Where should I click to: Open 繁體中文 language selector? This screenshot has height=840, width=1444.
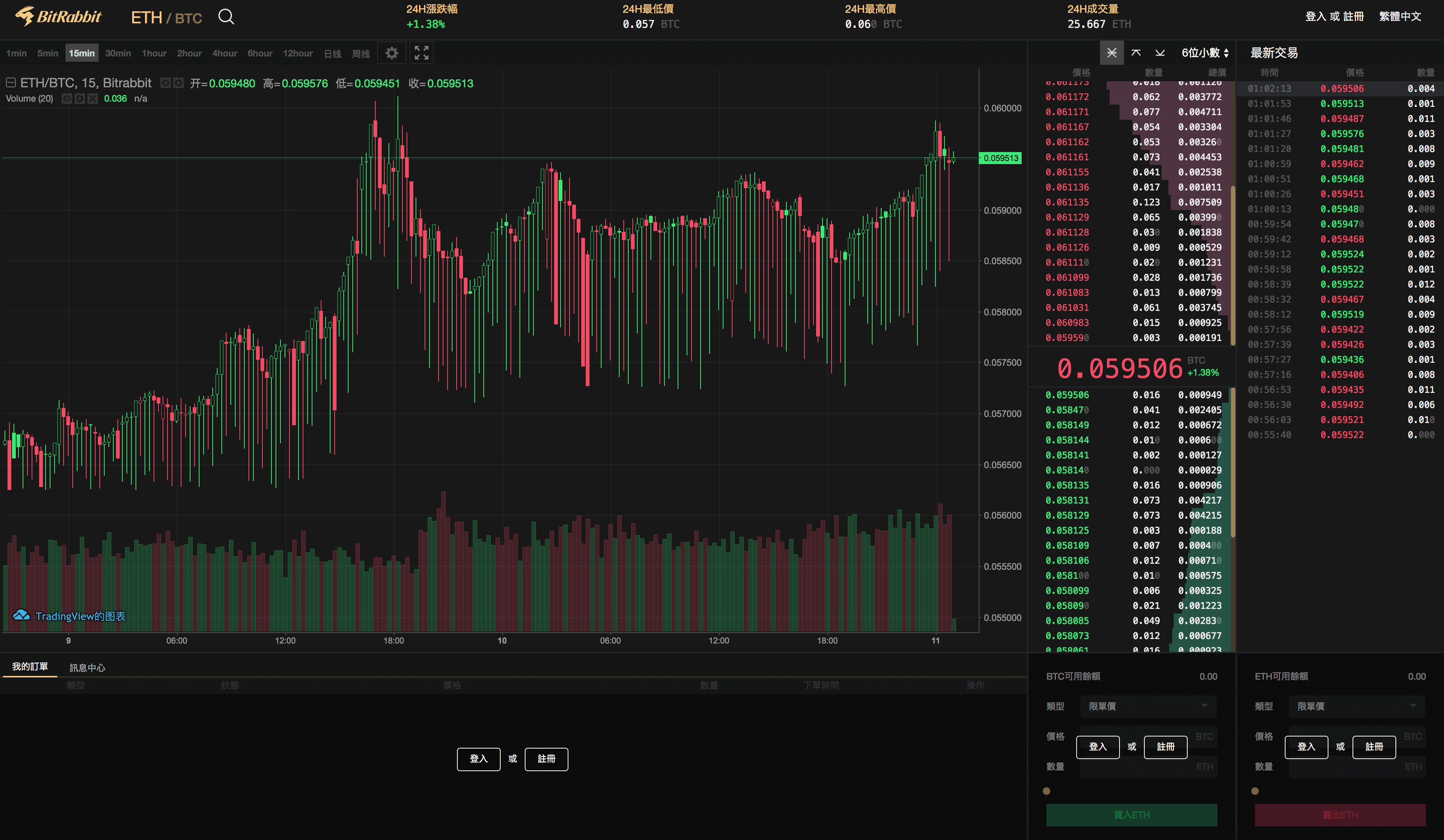point(1400,17)
